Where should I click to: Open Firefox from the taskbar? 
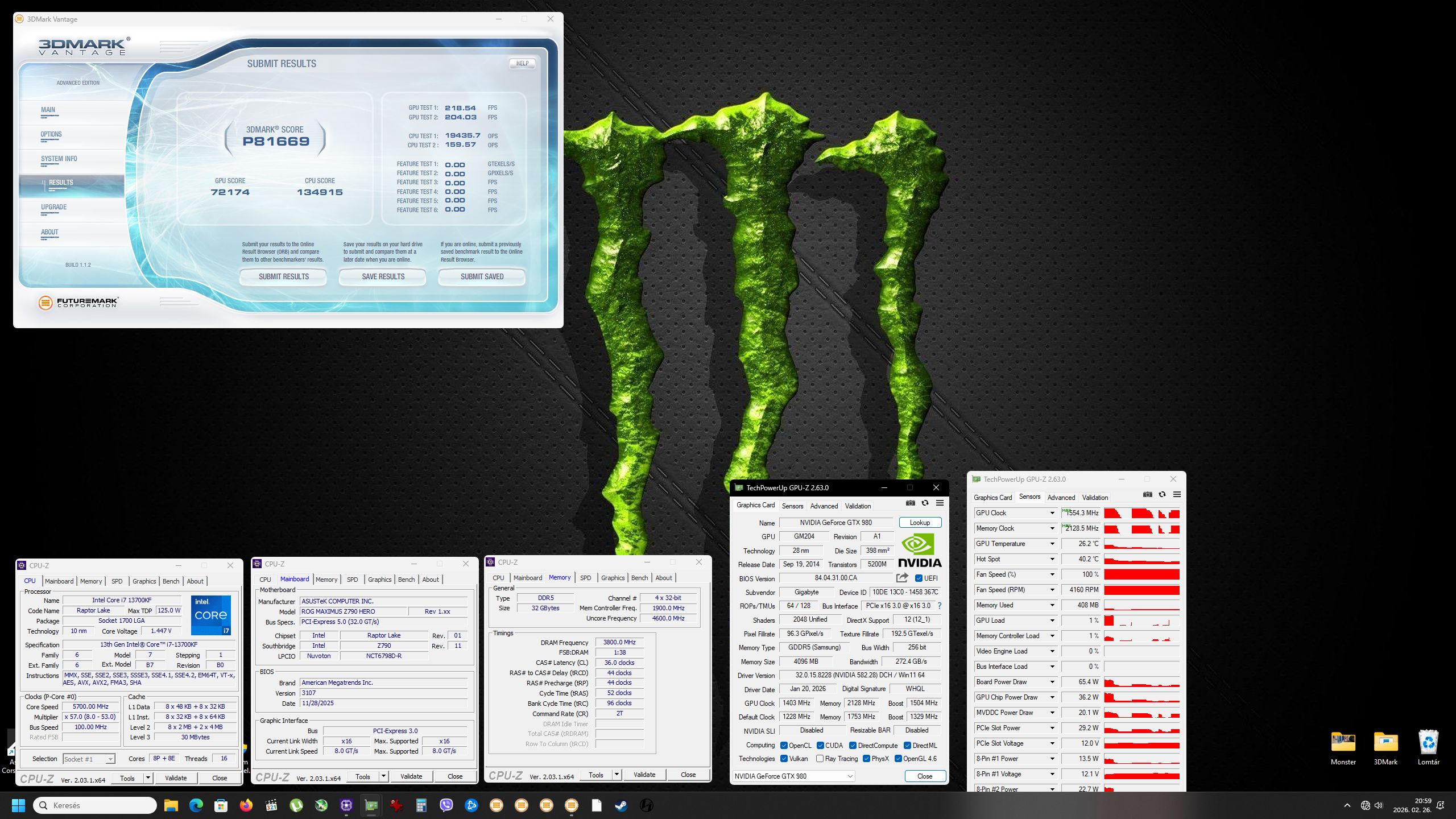point(246,805)
